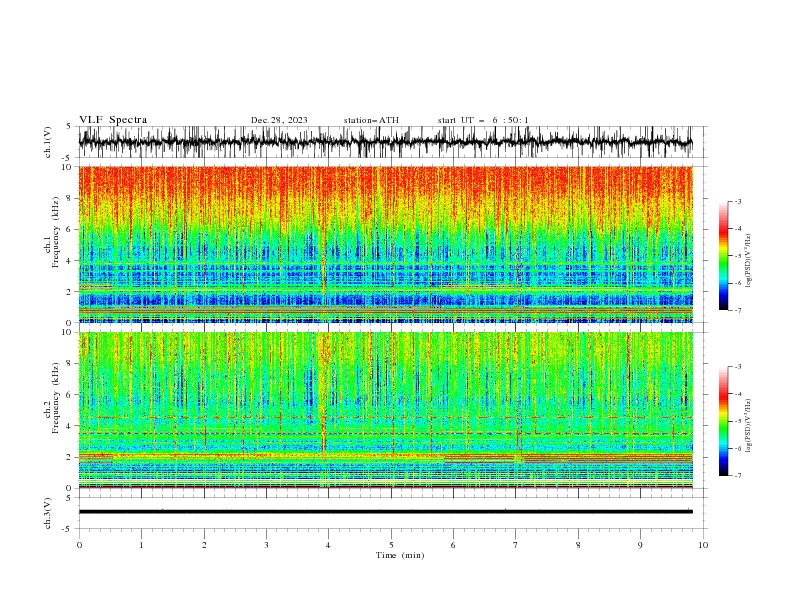Click time axis tick label '9'
This screenshot has height=612, width=792.
pyautogui.click(x=640, y=545)
